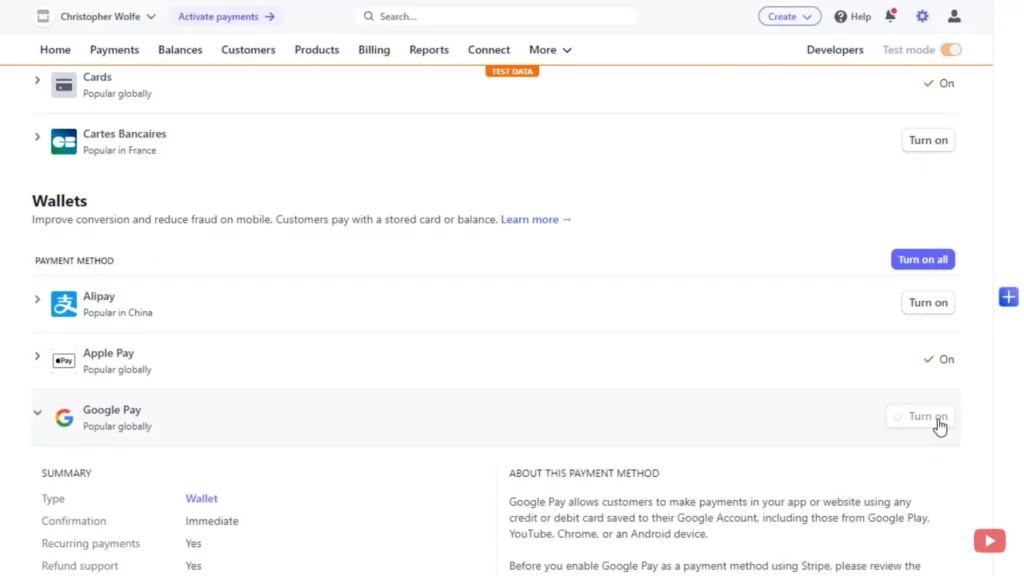Click the Cards payment method icon
1024x576 pixels.
(x=64, y=84)
